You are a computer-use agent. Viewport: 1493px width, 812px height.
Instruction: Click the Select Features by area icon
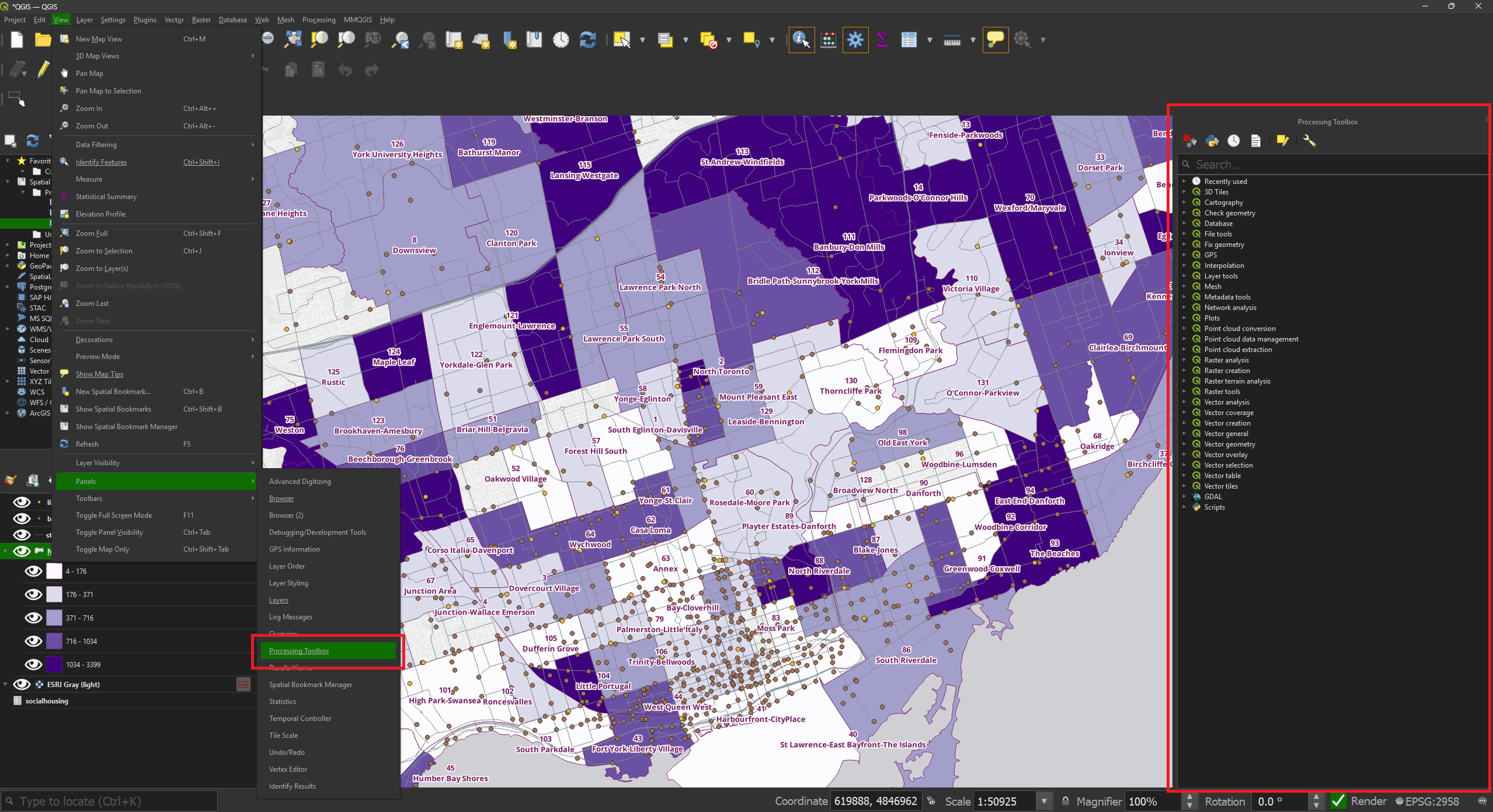pyautogui.click(x=622, y=40)
